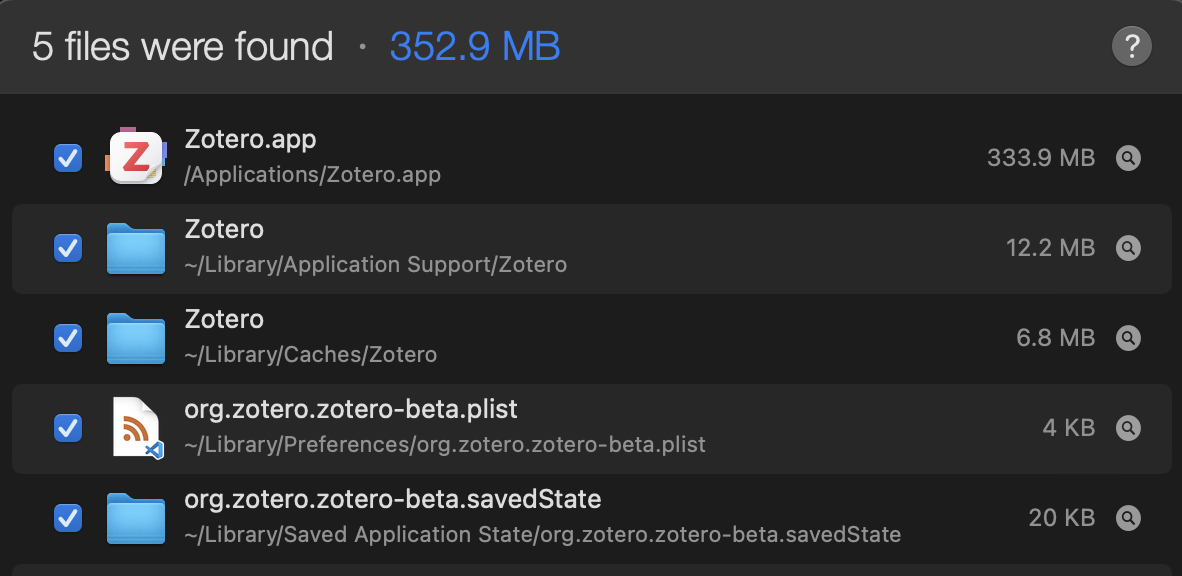Image resolution: width=1182 pixels, height=576 pixels.
Task: Click the savedState folder icon
Action: [x=136, y=518]
